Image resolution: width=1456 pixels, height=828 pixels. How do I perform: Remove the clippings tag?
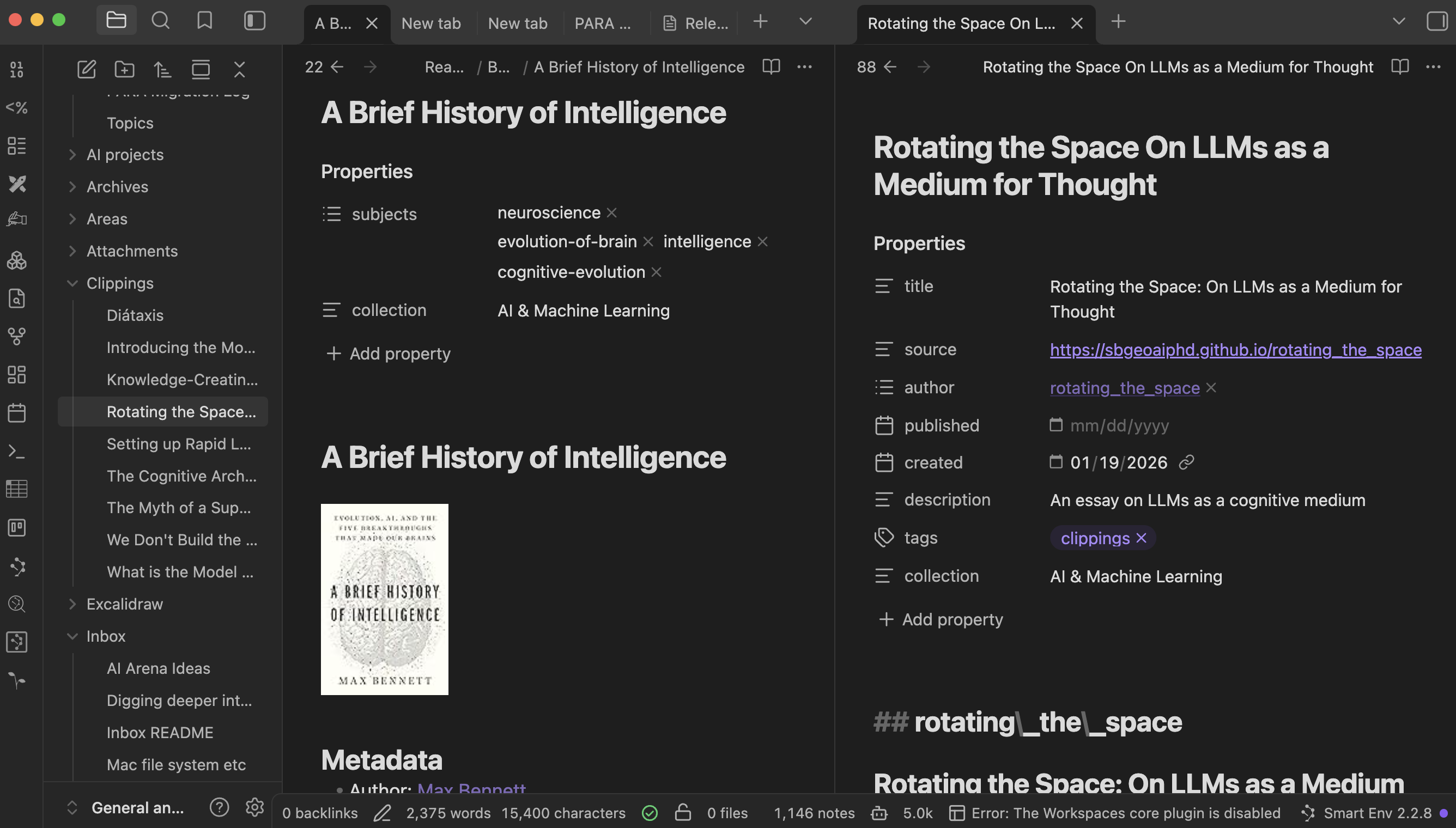pos(1141,538)
